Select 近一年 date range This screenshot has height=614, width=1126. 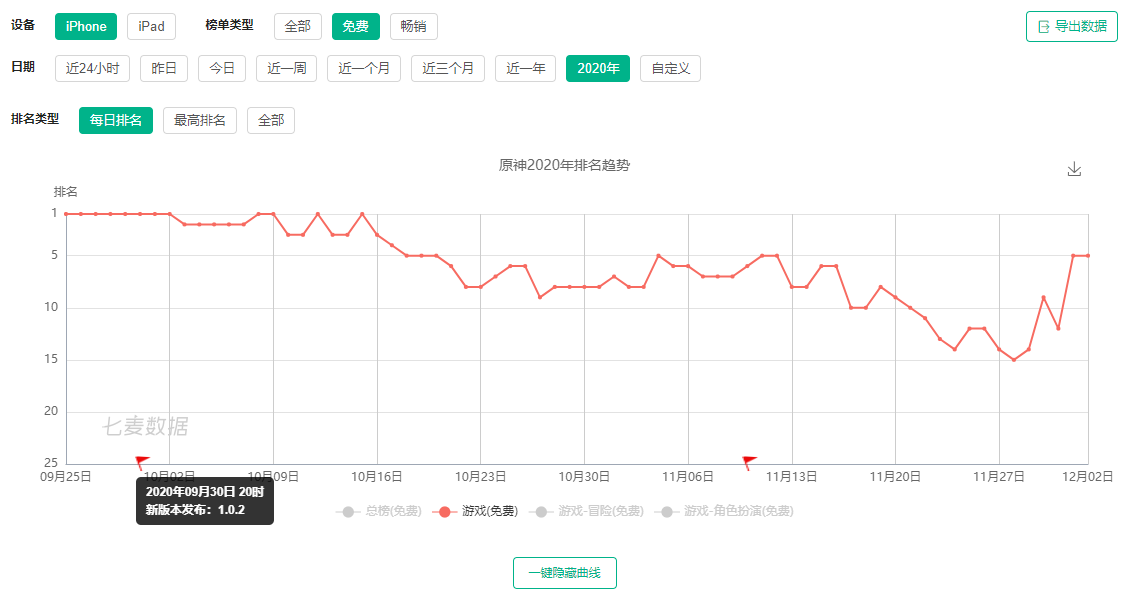click(x=526, y=68)
